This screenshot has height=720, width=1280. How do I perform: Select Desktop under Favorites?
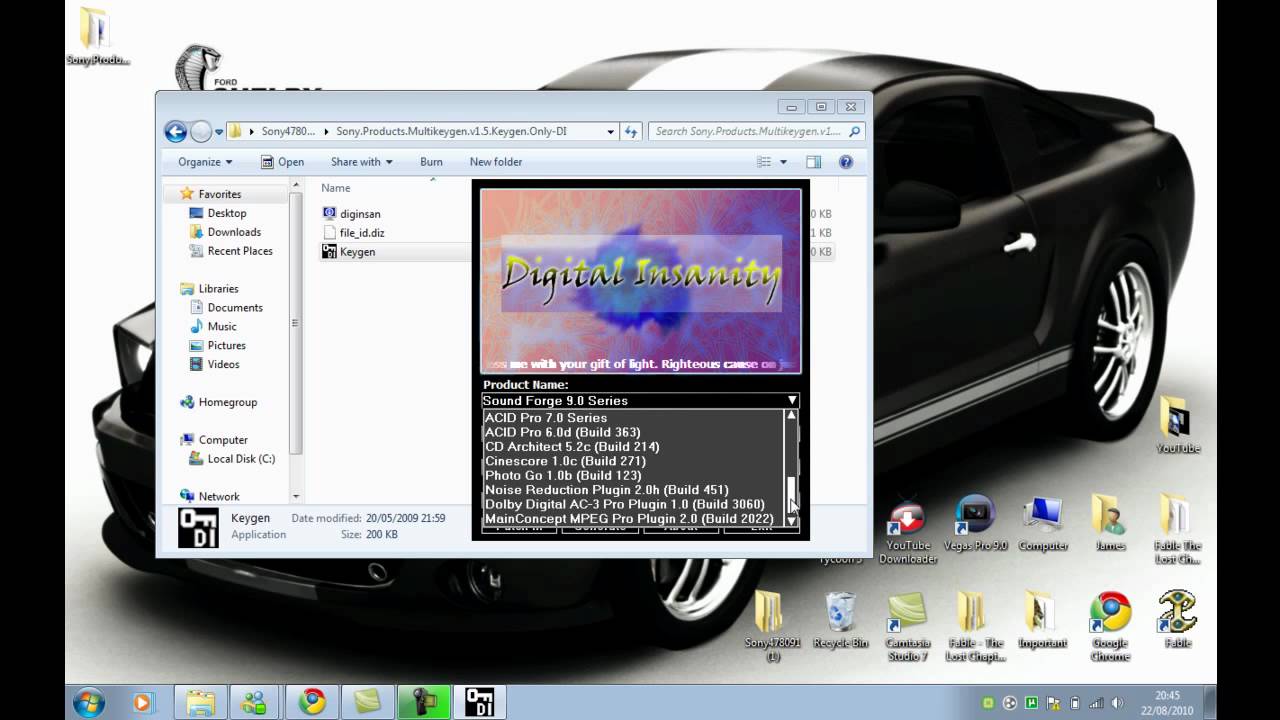[218, 213]
